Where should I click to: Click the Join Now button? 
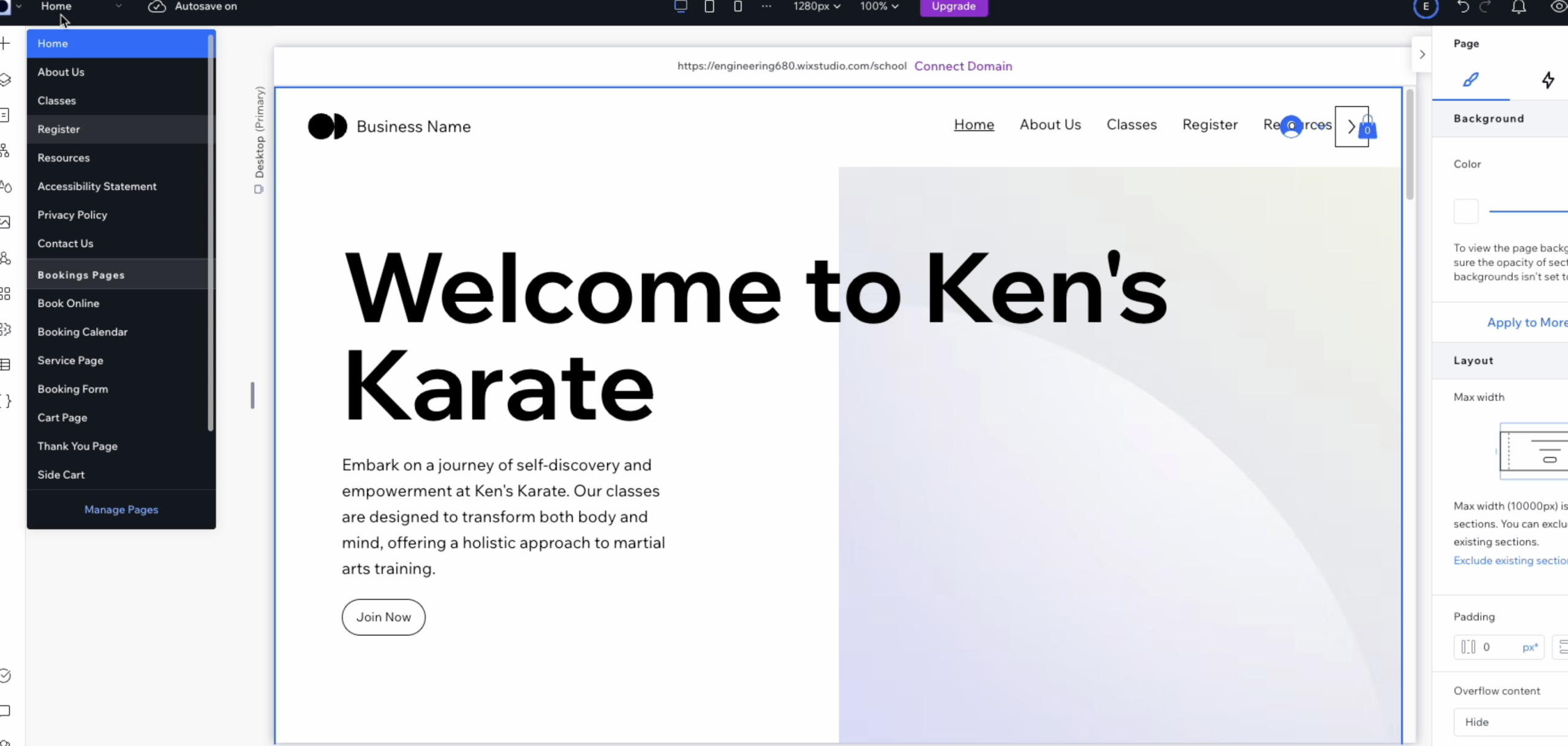click(x=383, y=617)
